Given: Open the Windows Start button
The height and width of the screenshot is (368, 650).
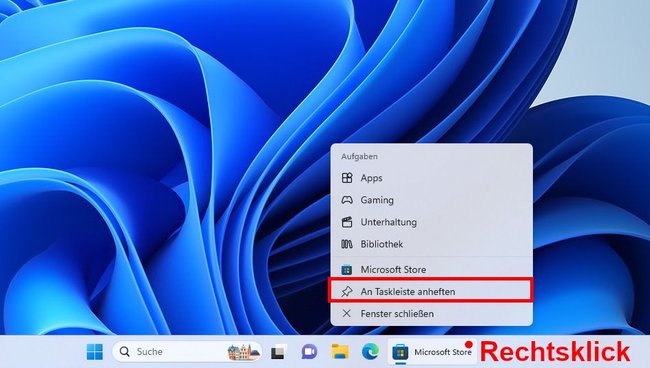Looking at the screenshot, I should (x=95, y=352).
